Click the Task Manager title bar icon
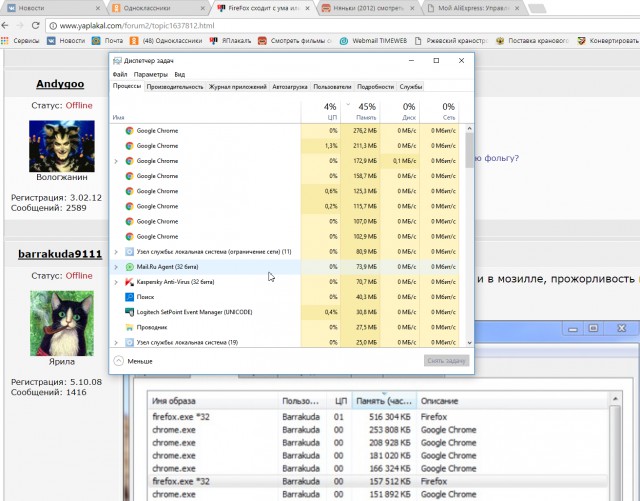 click(117, 60)
